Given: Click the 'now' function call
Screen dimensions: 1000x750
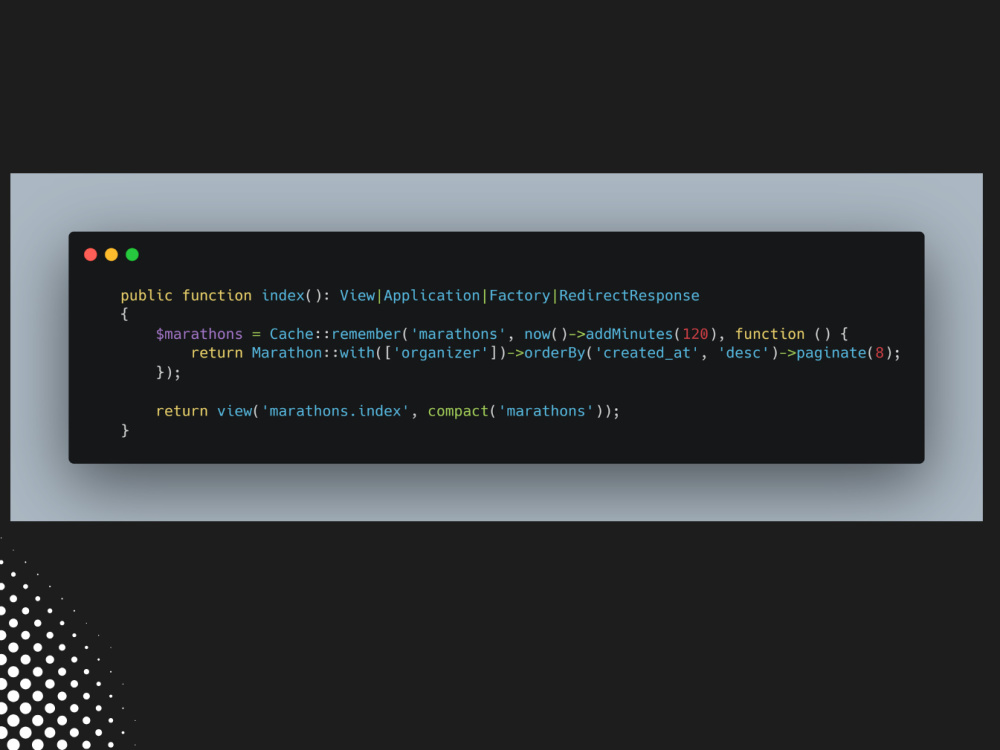Looking at the screenshot, I should click(x=537, y=334).
